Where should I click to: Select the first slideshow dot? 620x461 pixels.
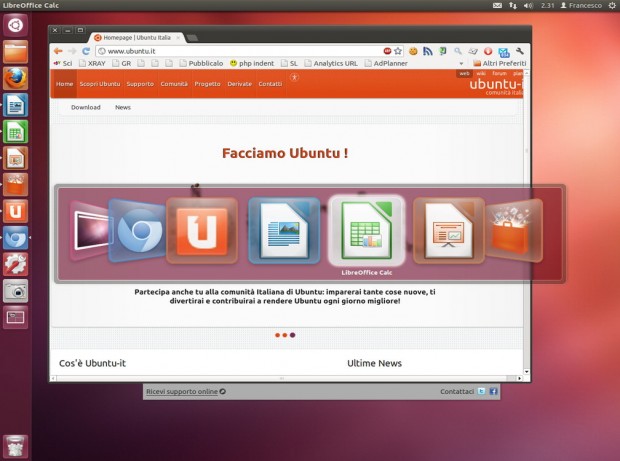coord(277,335)
